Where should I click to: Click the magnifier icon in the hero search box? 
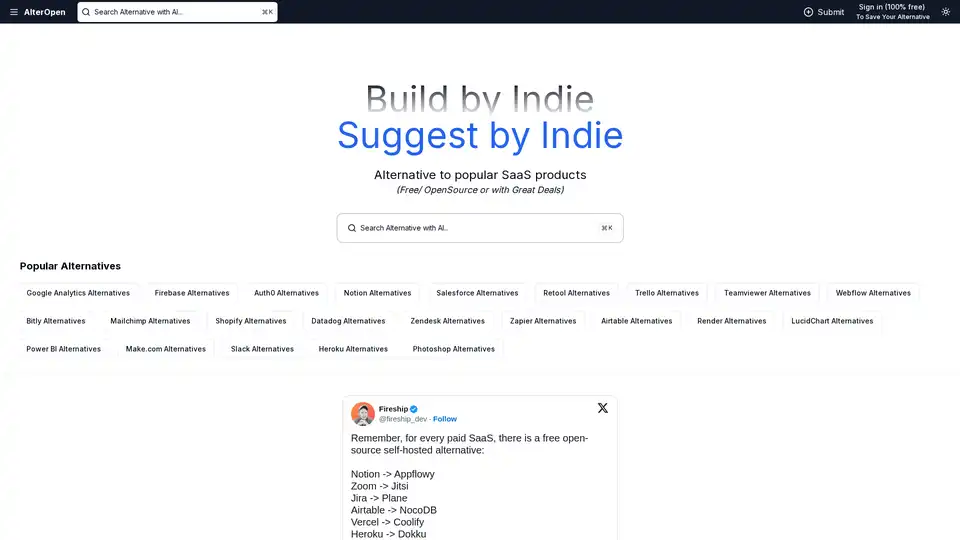pyautogui.click(x=352, y=228)
